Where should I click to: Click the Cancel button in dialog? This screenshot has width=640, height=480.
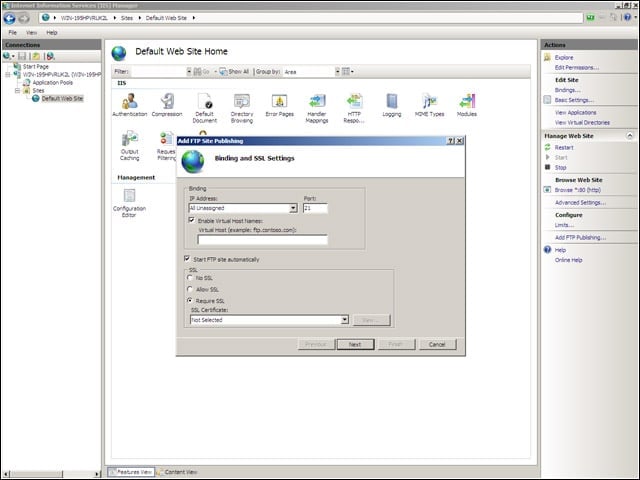[437, 344]
